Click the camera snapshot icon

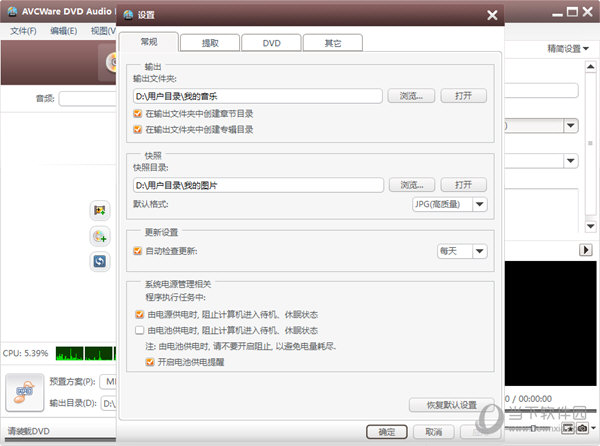581,428
